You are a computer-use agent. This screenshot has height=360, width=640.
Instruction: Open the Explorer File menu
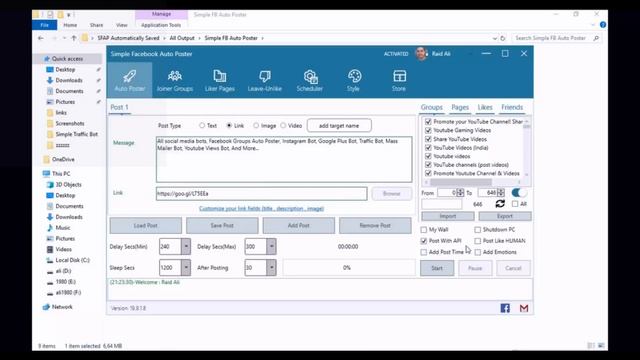coord(44,25)
